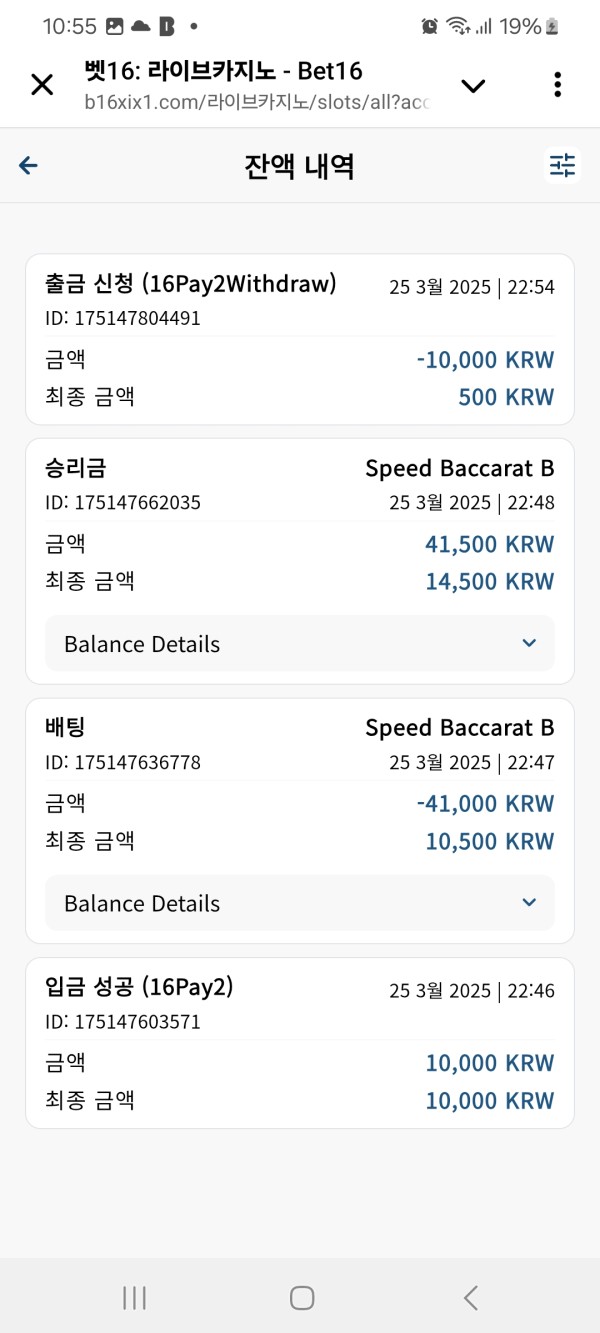Select the 입금 성공 (16Pay2) transaction card
This screenshot has height=1333, width=600.
299,1043
